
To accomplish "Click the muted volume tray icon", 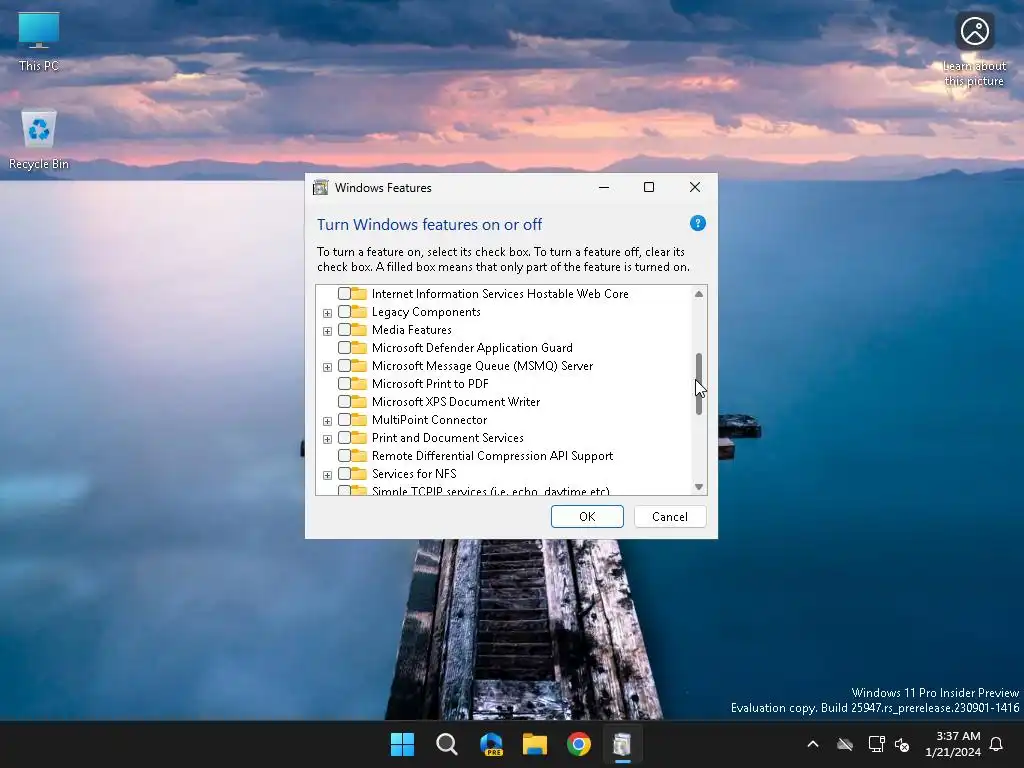I will pos(902,744).
